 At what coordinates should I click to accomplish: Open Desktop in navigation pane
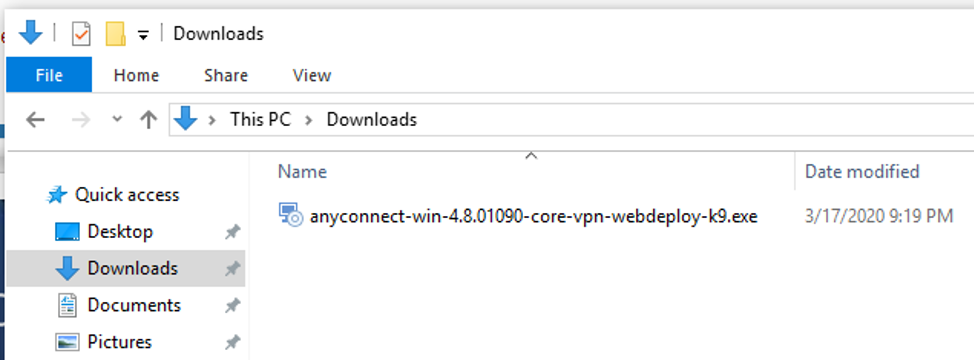pos(120,232)
